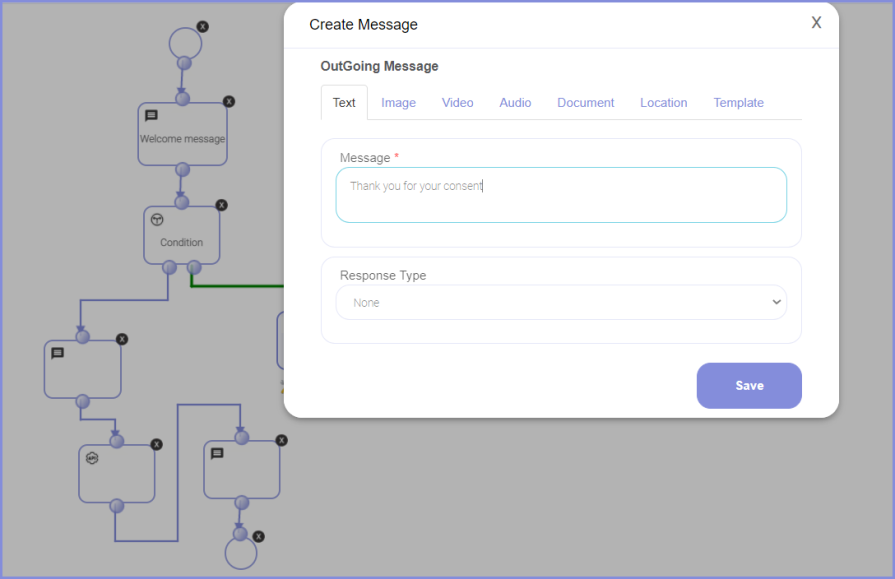The width and height of the screenshot is (895, 579).
Task: Delete the API node
Action: pos(156,444)
